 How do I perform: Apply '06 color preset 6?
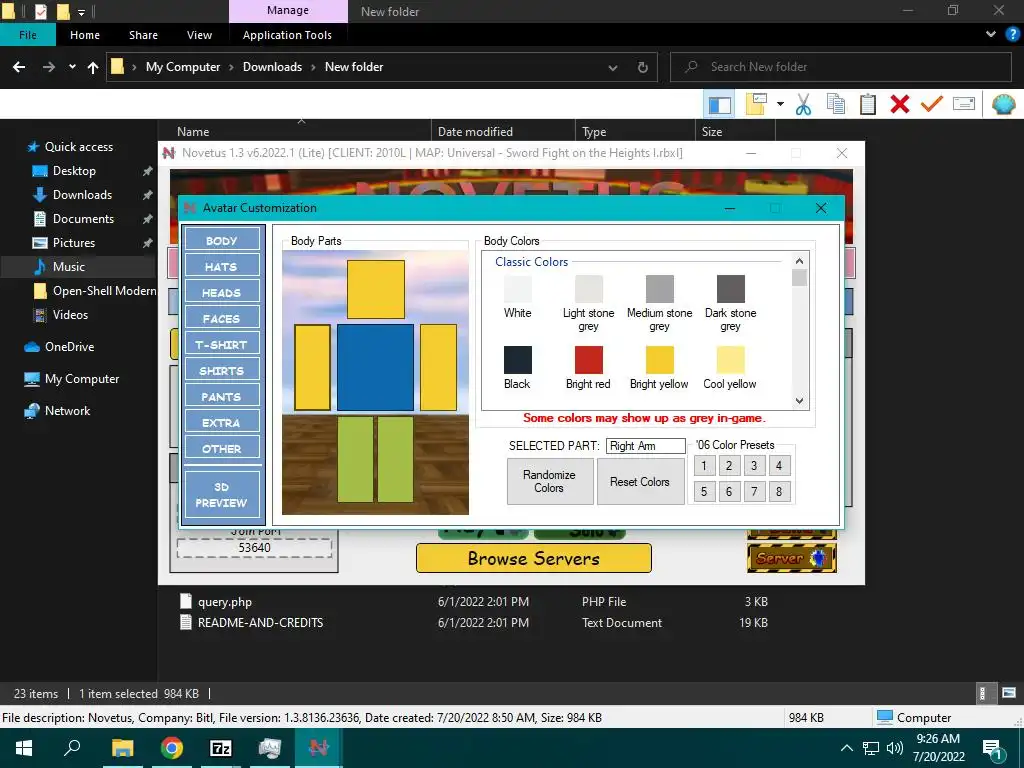coord(729,491)
